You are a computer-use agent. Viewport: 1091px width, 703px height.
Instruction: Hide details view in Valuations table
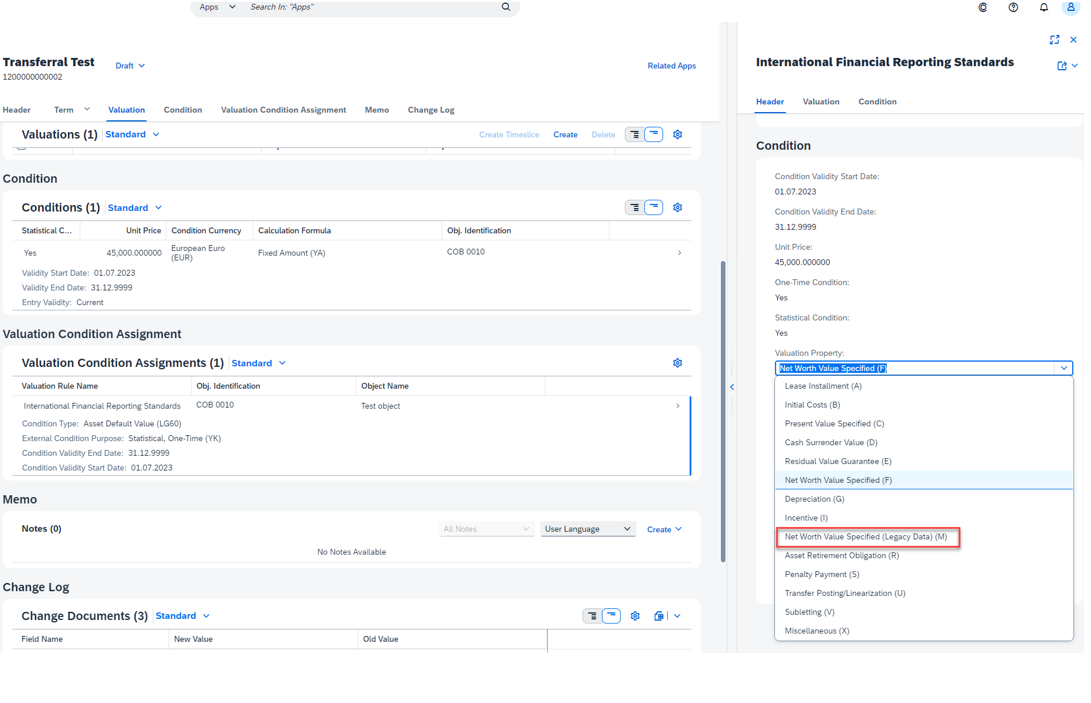653,134
